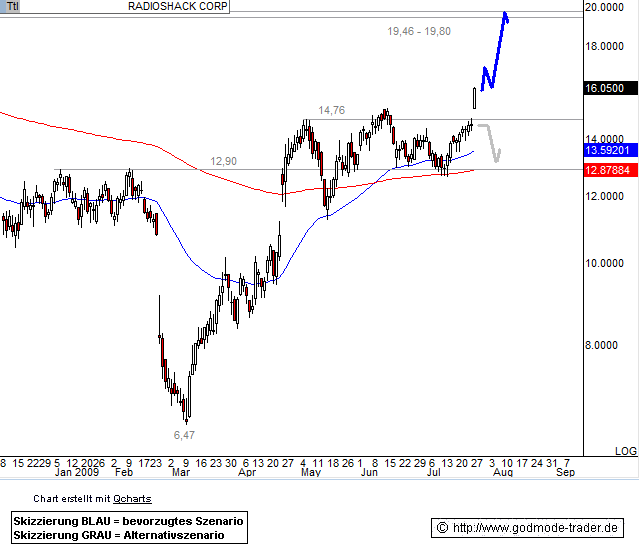Image resolution: width=639 pixels, height=556 pixels.
Task: Click the Feb month axis label
Action: pyautogui.click(x=124, y=472)
